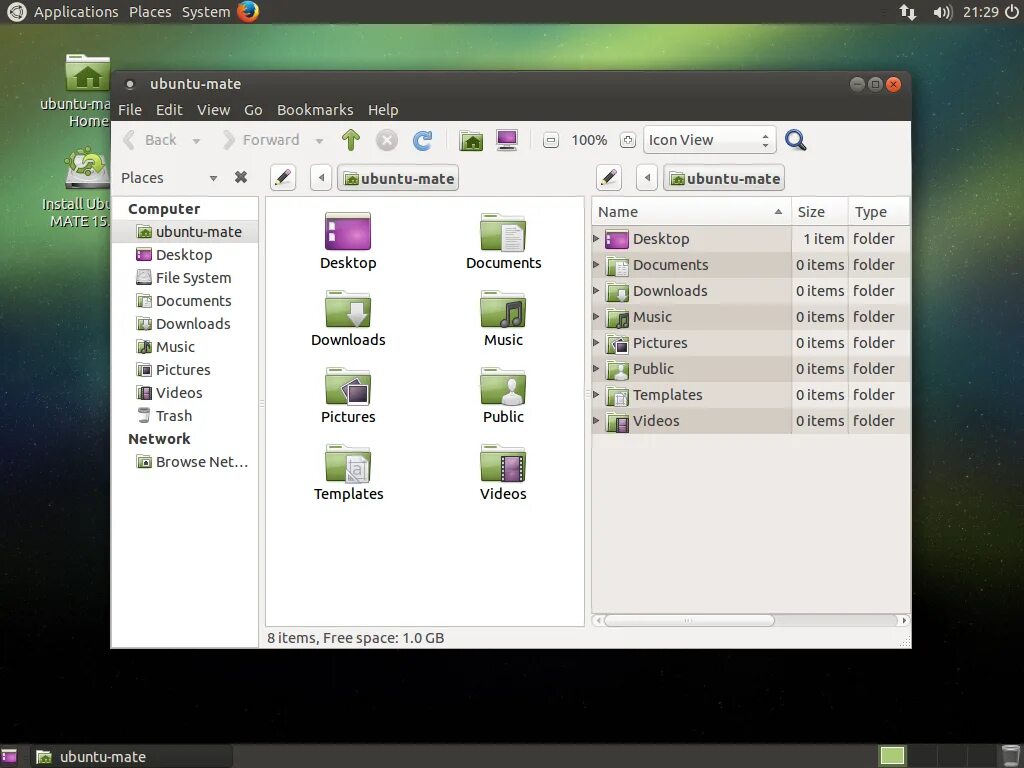Open the File menu

[130, 110]
